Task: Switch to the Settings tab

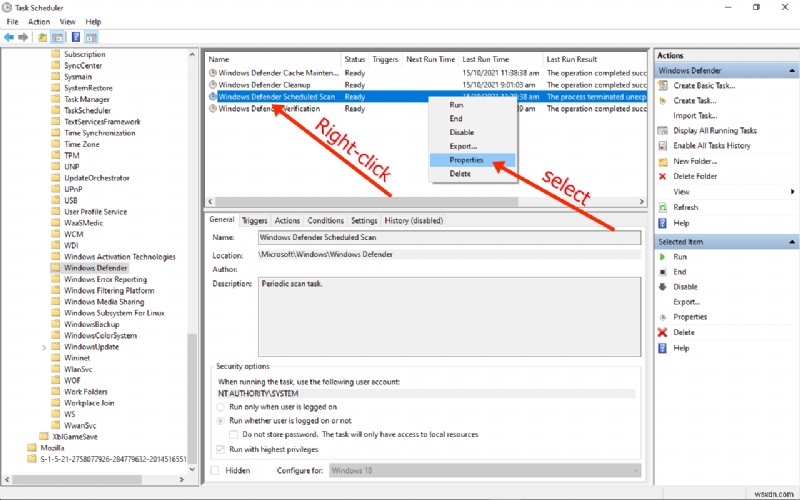Action: tap(364, 221)
